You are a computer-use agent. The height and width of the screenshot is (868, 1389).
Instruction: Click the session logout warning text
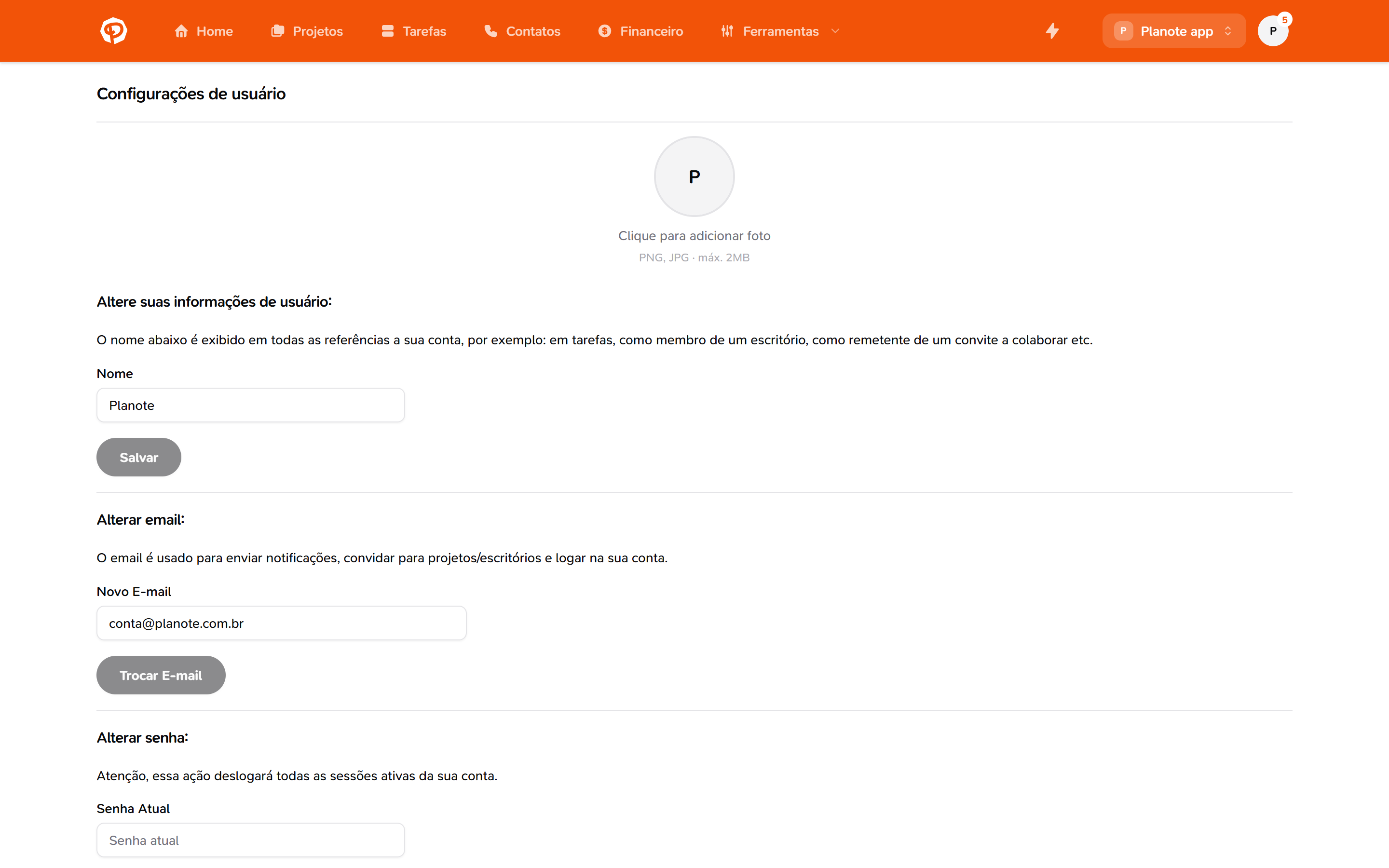coord(297,776)
